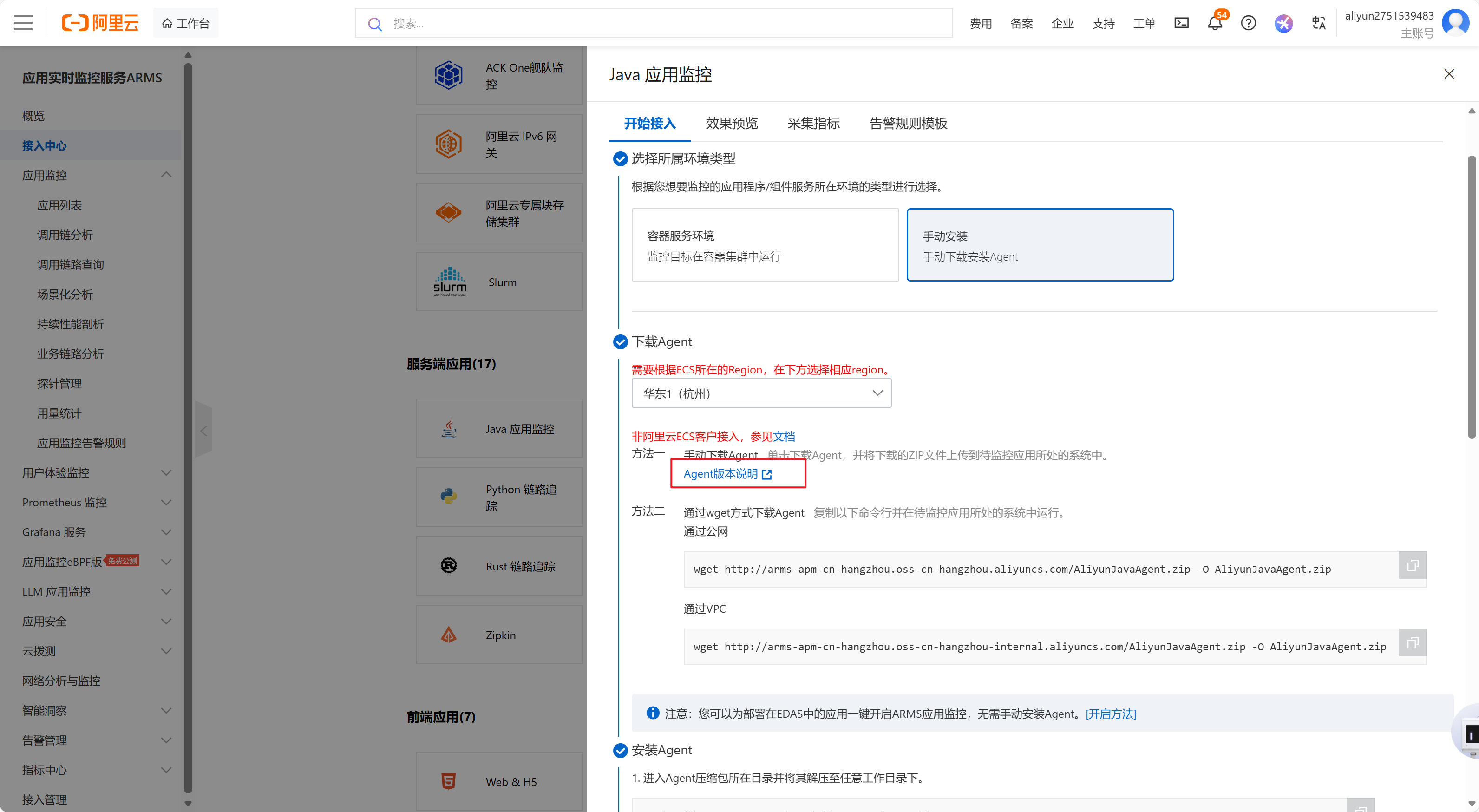Collapse the 应用监控 sidebar section
This screenshot has height=812, width=1479.
(x=166, y=175)
